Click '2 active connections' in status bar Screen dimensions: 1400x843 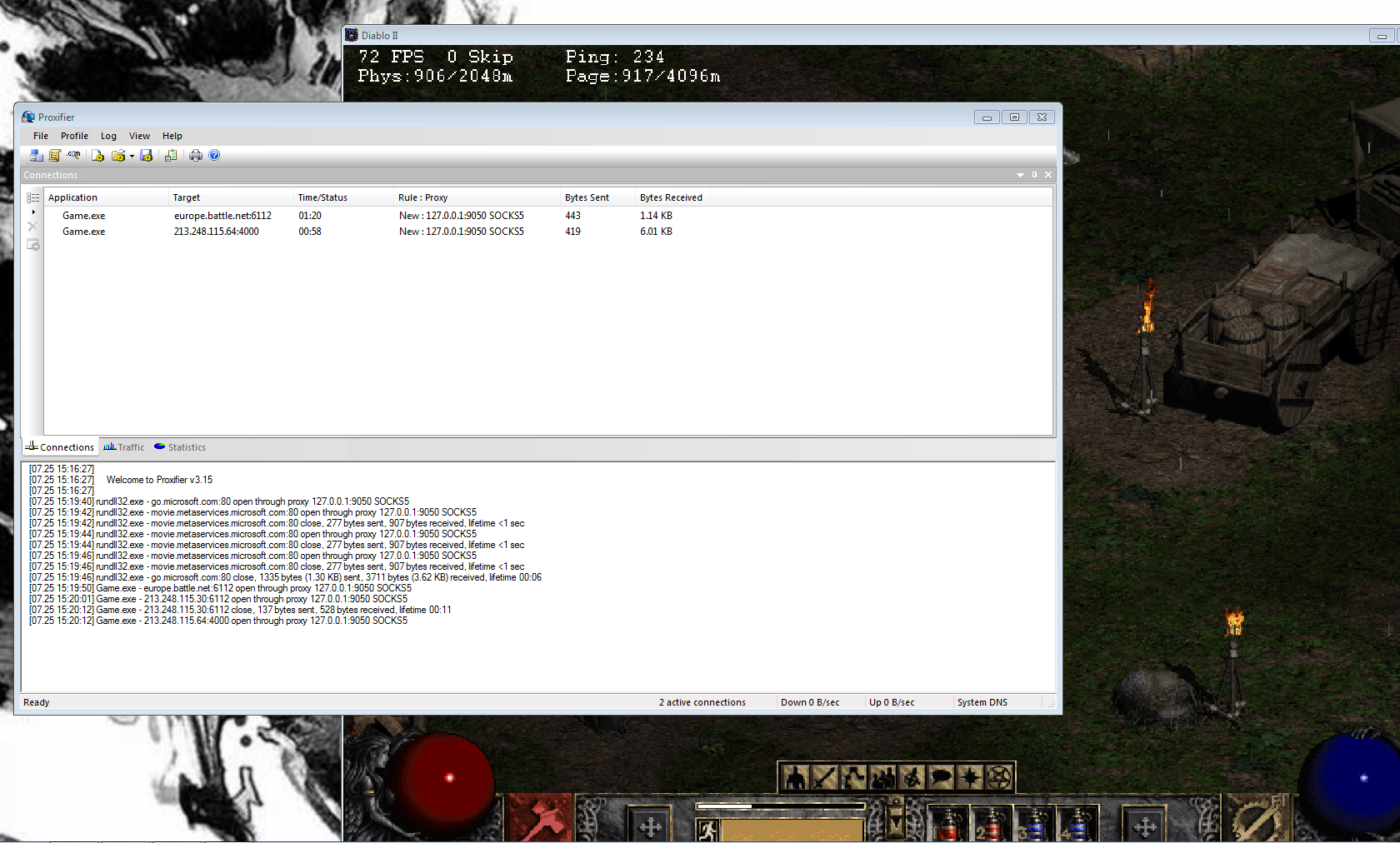click(x=702, y=702)
